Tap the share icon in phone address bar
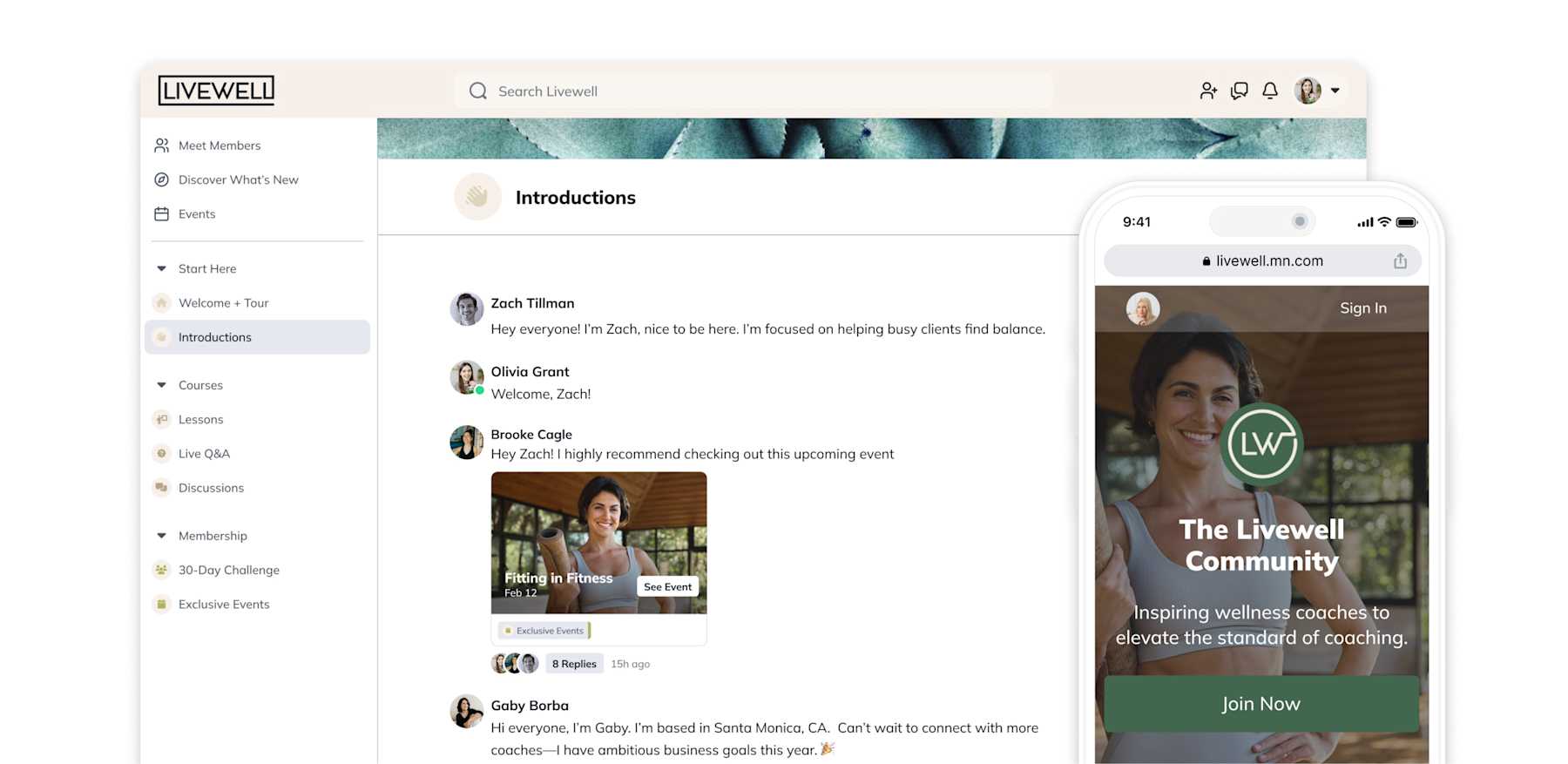 click(x=1400, y=260)
